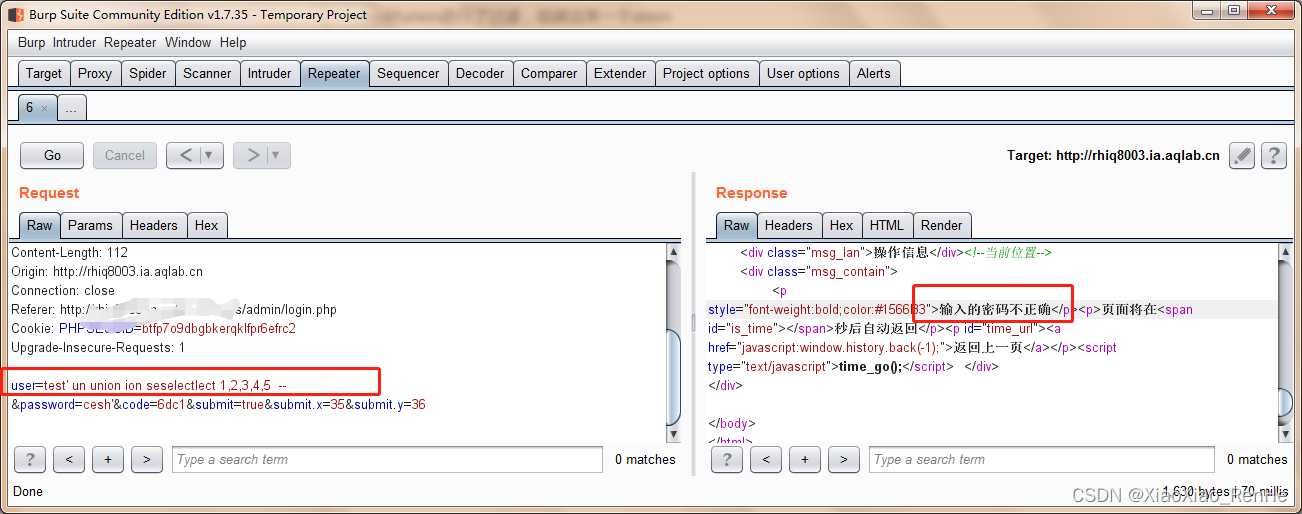Close Repeater tab 6 with the x
Image resolution: width=1302 pixels, height=514 pixels.
[44, 108]
